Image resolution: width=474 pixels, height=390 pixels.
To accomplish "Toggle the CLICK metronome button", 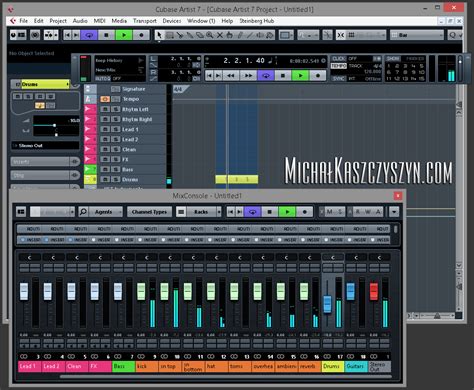I will 339,59.
